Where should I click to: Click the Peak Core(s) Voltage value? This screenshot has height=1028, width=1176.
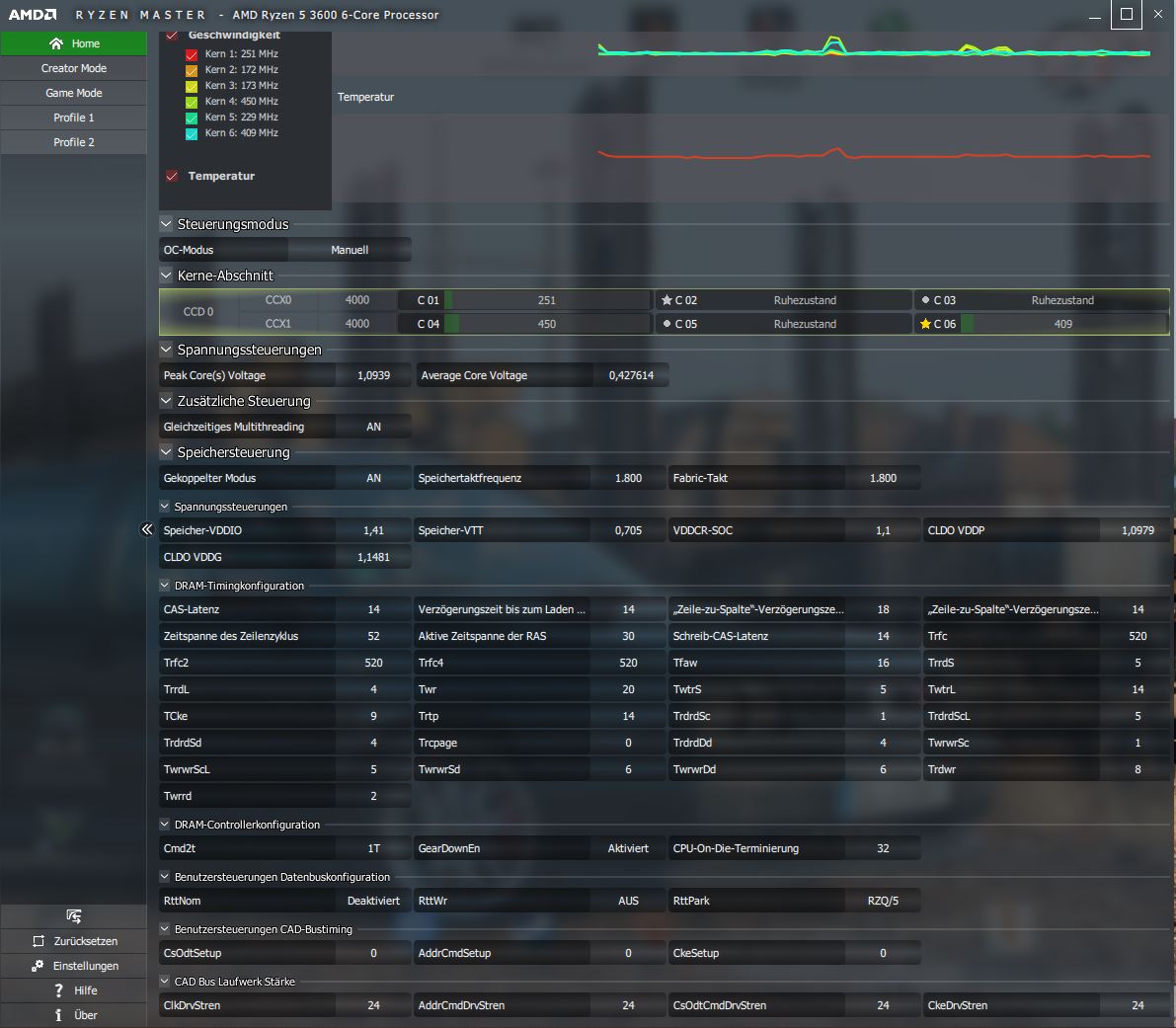[x=373, y=375]
